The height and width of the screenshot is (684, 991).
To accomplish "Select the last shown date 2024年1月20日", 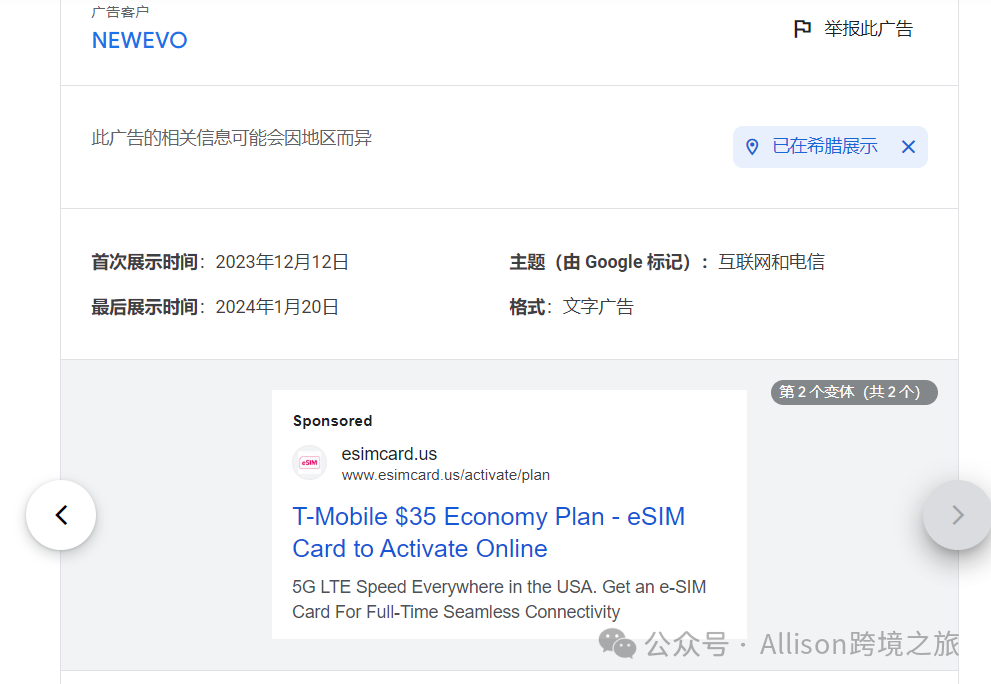I will [x=277, y=307].
